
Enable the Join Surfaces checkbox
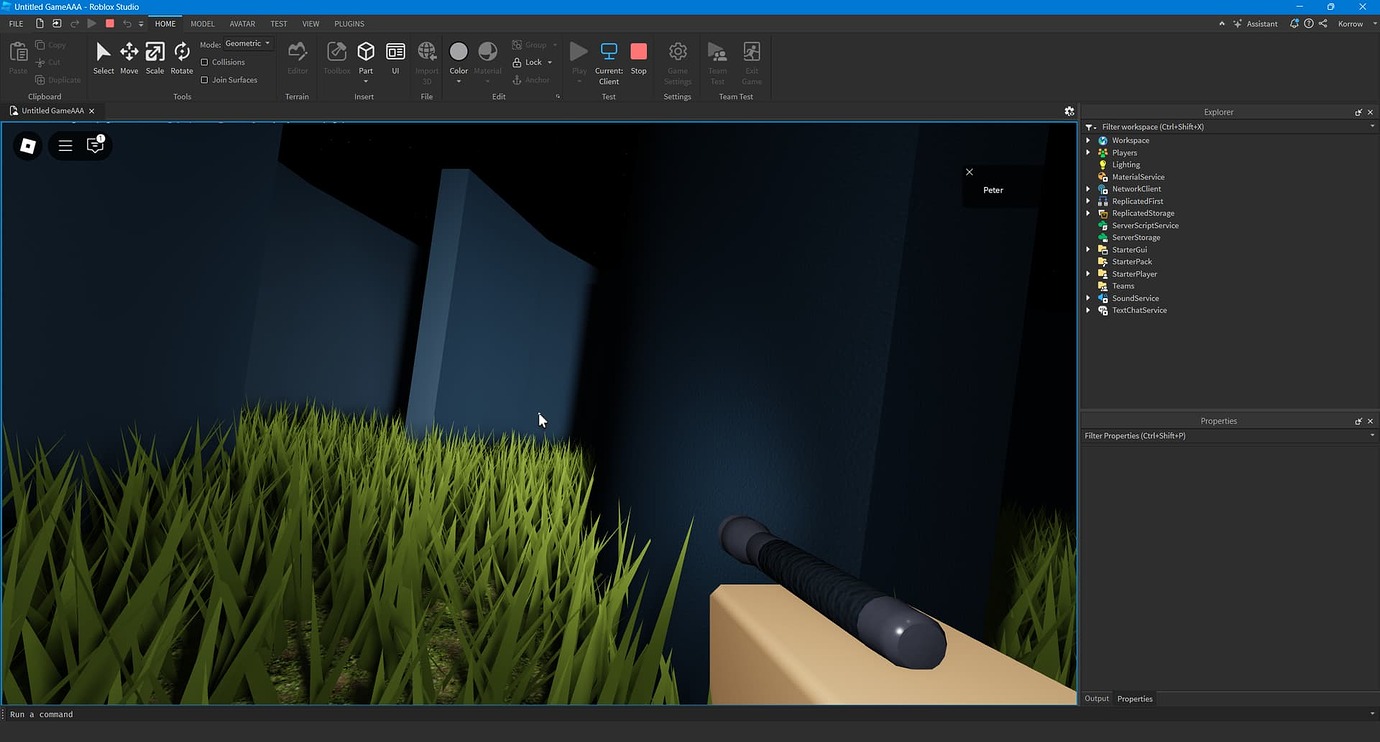[205, 79]
